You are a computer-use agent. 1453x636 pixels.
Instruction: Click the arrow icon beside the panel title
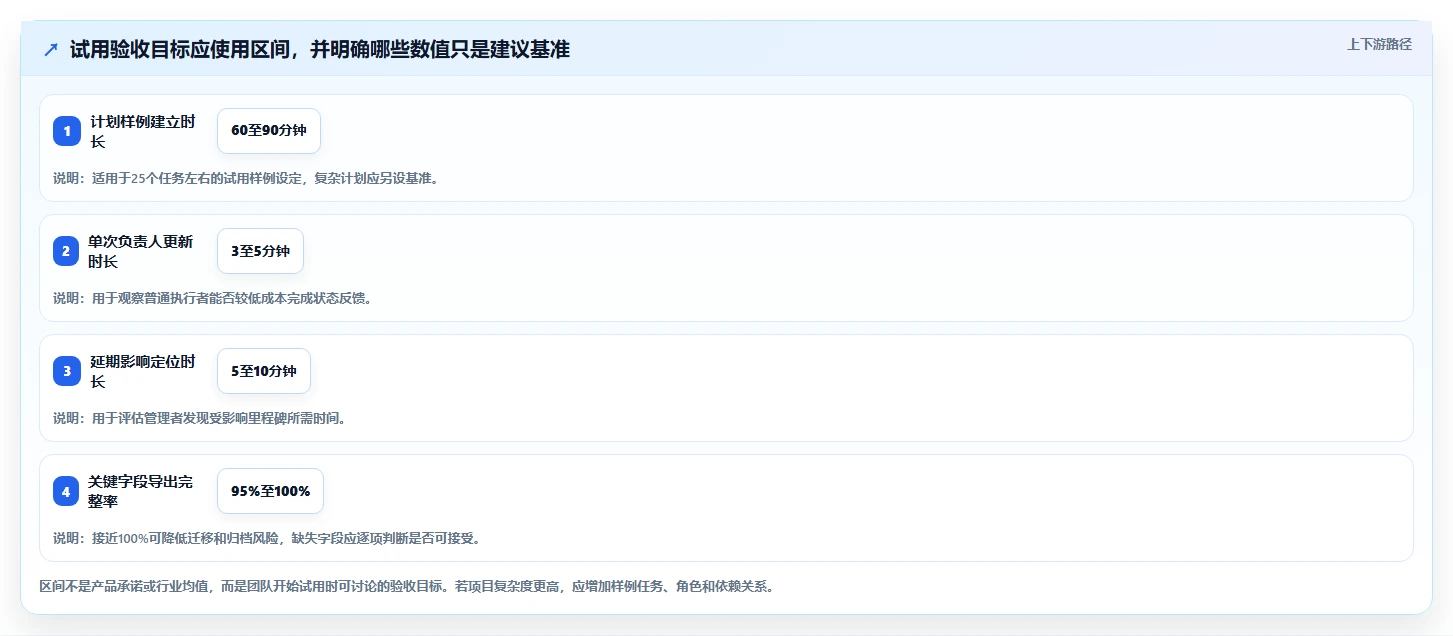tap(51, 50)
